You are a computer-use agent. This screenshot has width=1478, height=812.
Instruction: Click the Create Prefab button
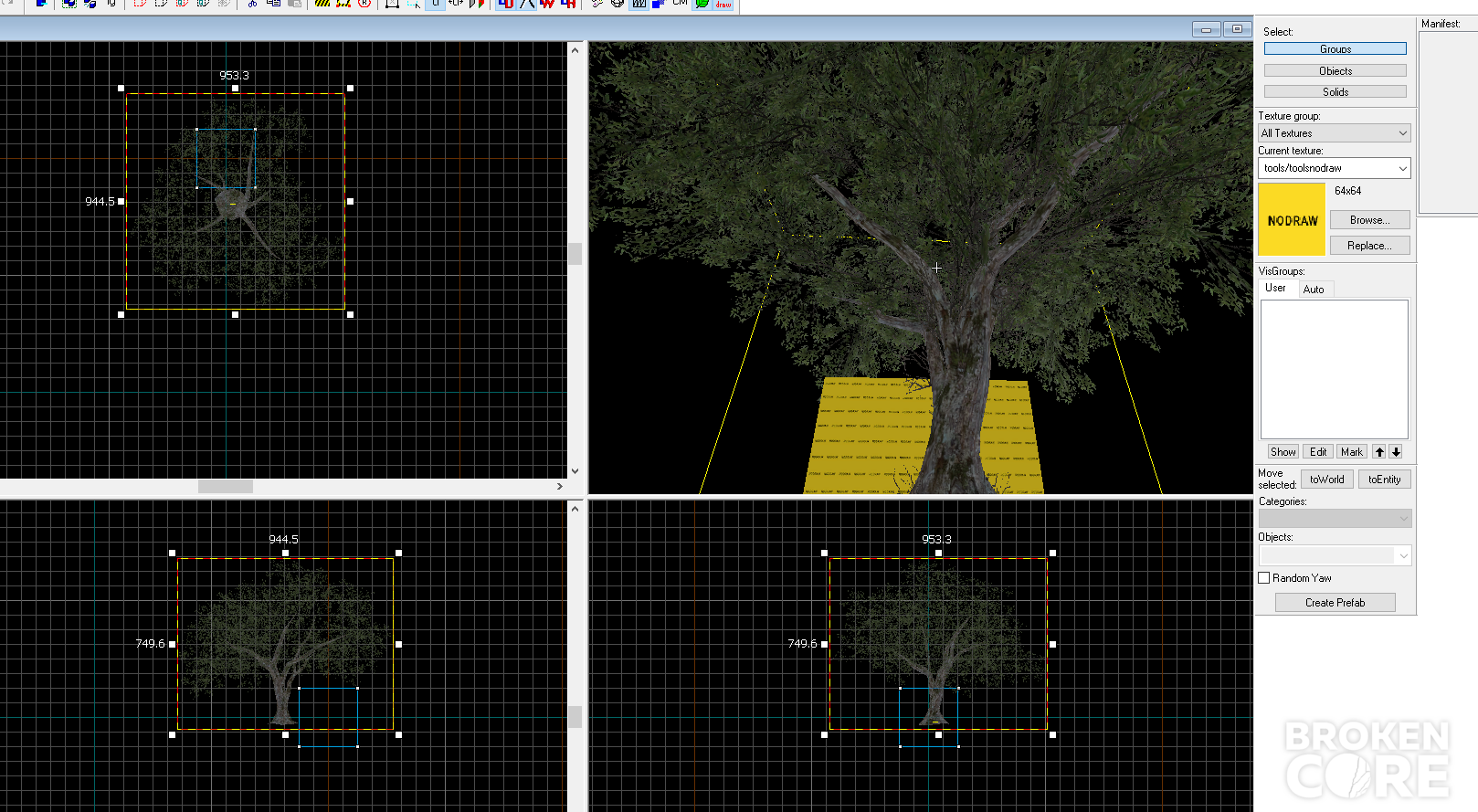1335,603
